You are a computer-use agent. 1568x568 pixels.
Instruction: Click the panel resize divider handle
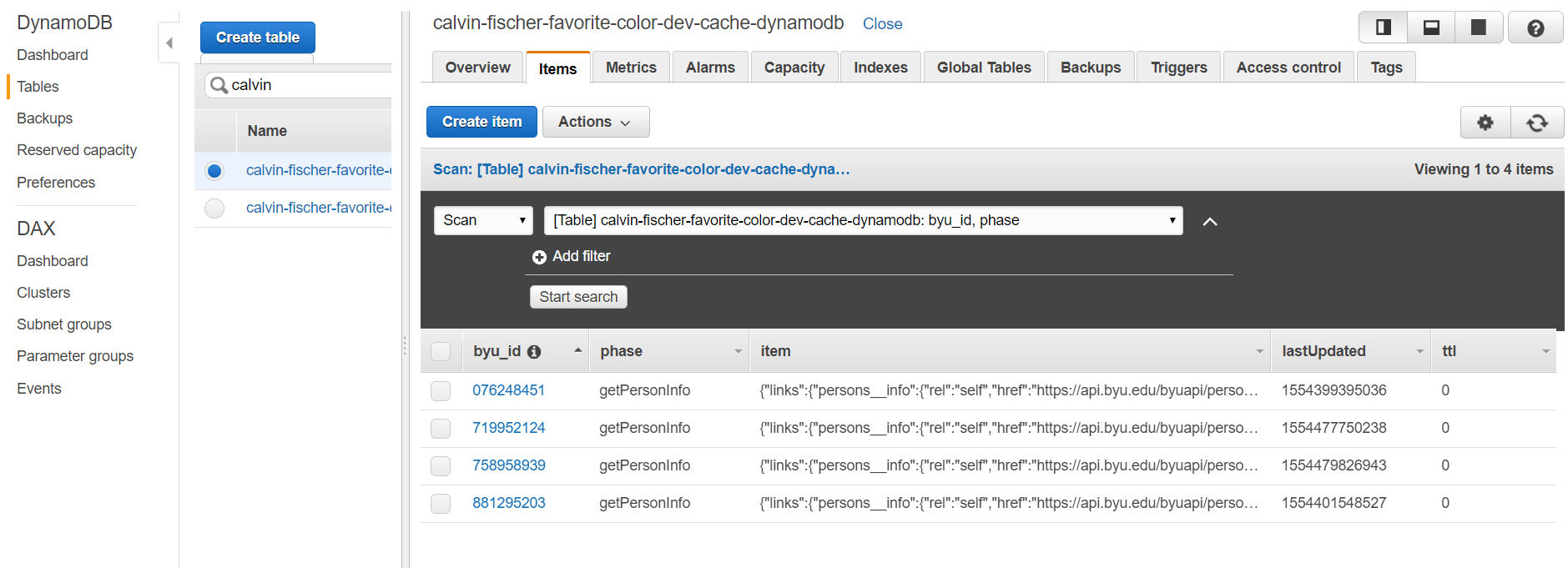pos(406,345)
